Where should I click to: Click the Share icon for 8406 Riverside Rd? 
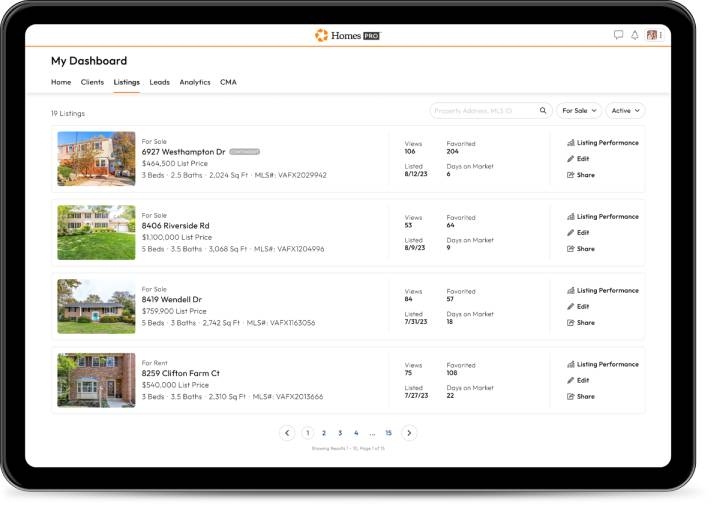tap(570, 249)
